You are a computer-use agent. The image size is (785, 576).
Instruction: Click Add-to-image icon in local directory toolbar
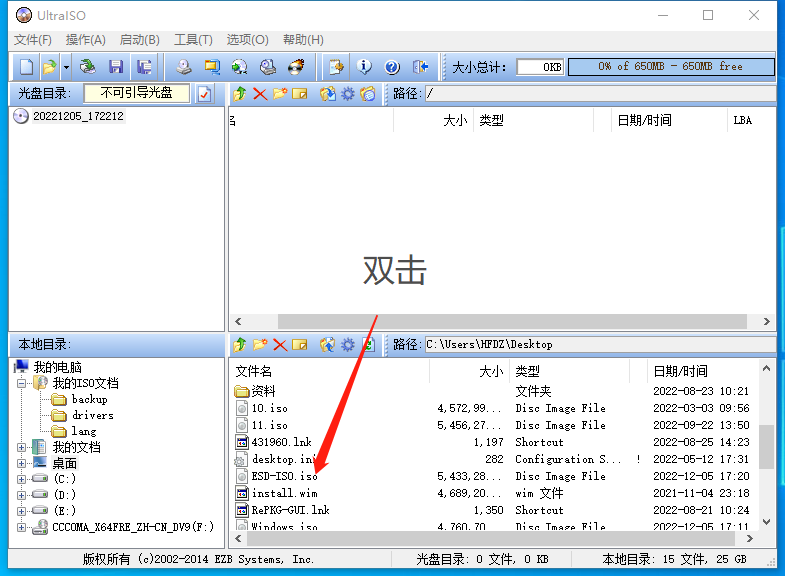point(327,344)
